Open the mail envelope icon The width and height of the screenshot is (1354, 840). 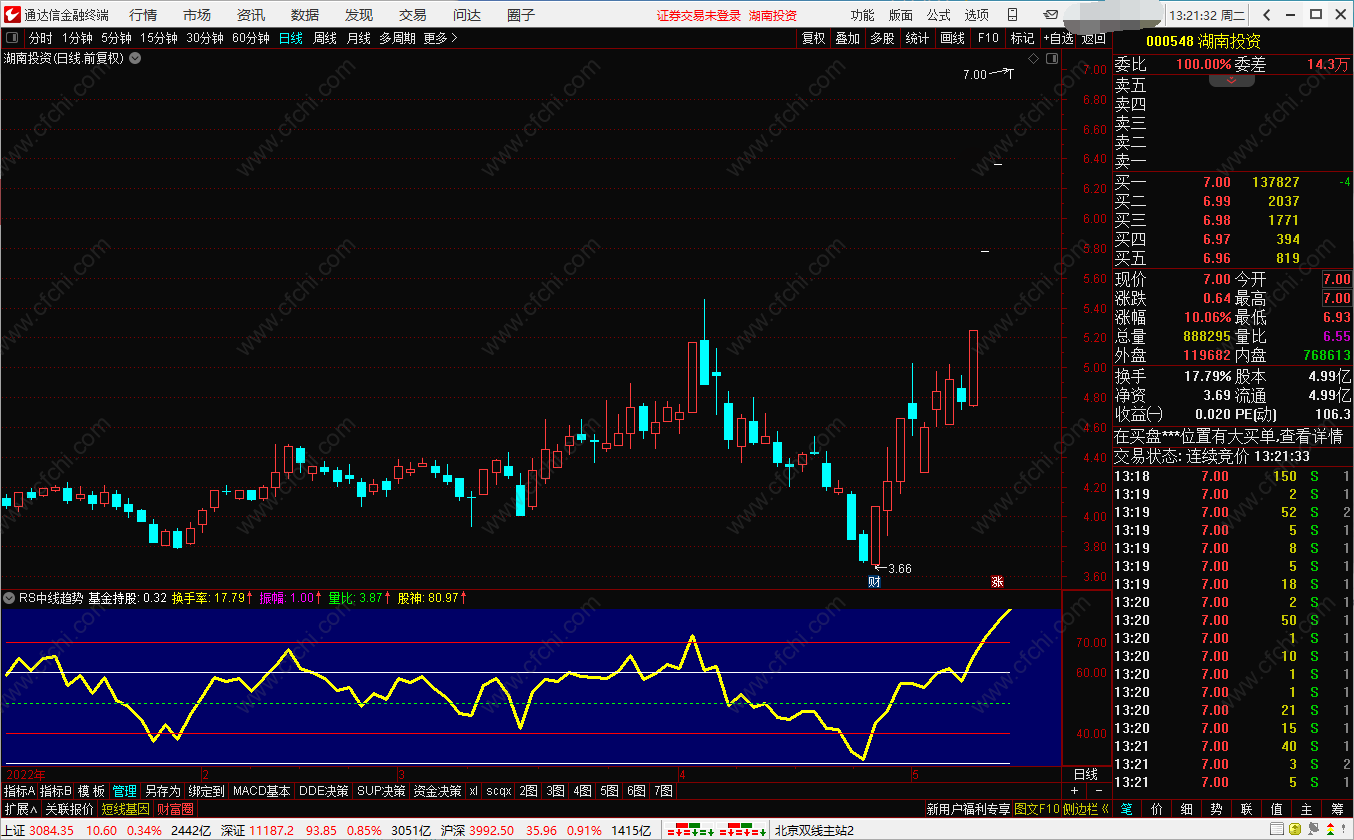pyautogui.click(x=1049, y=15)
